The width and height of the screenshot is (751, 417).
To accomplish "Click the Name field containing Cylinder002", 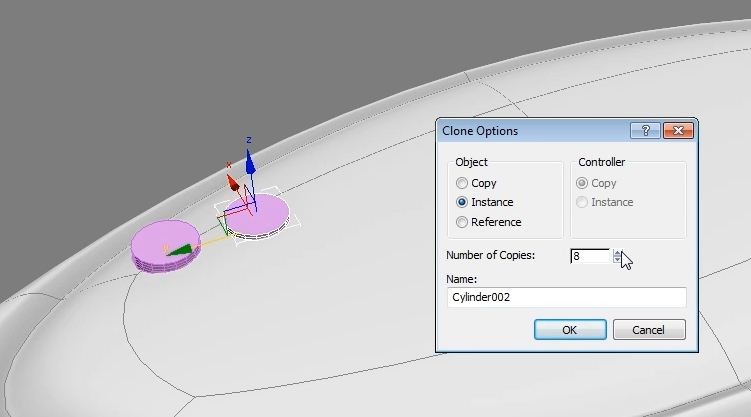I will 566,297.
